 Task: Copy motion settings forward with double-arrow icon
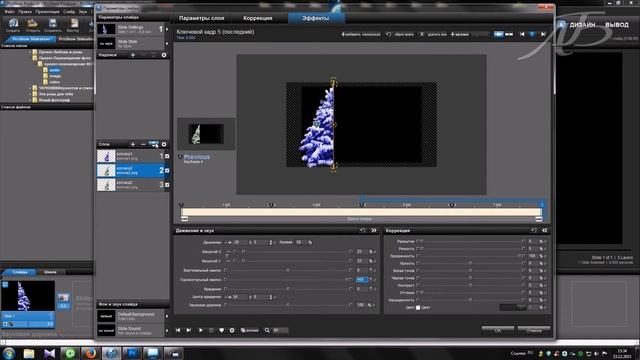click(x=373, y=230)
